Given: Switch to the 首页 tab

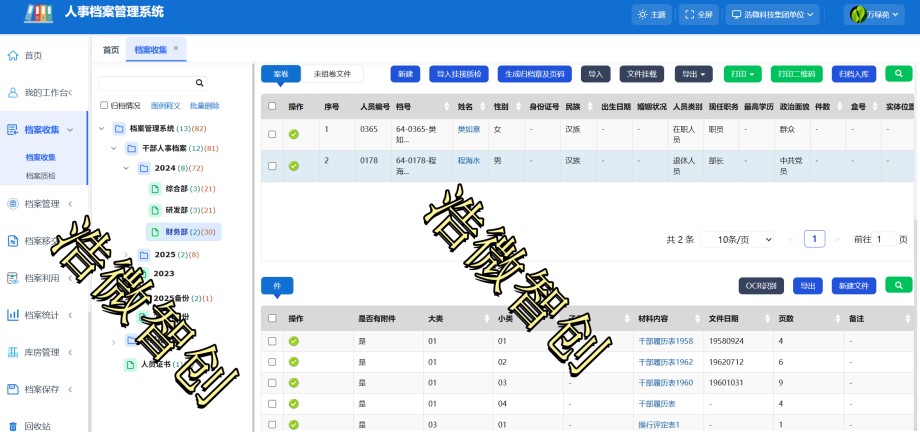Looking at the screenshot, I should 111,50.
